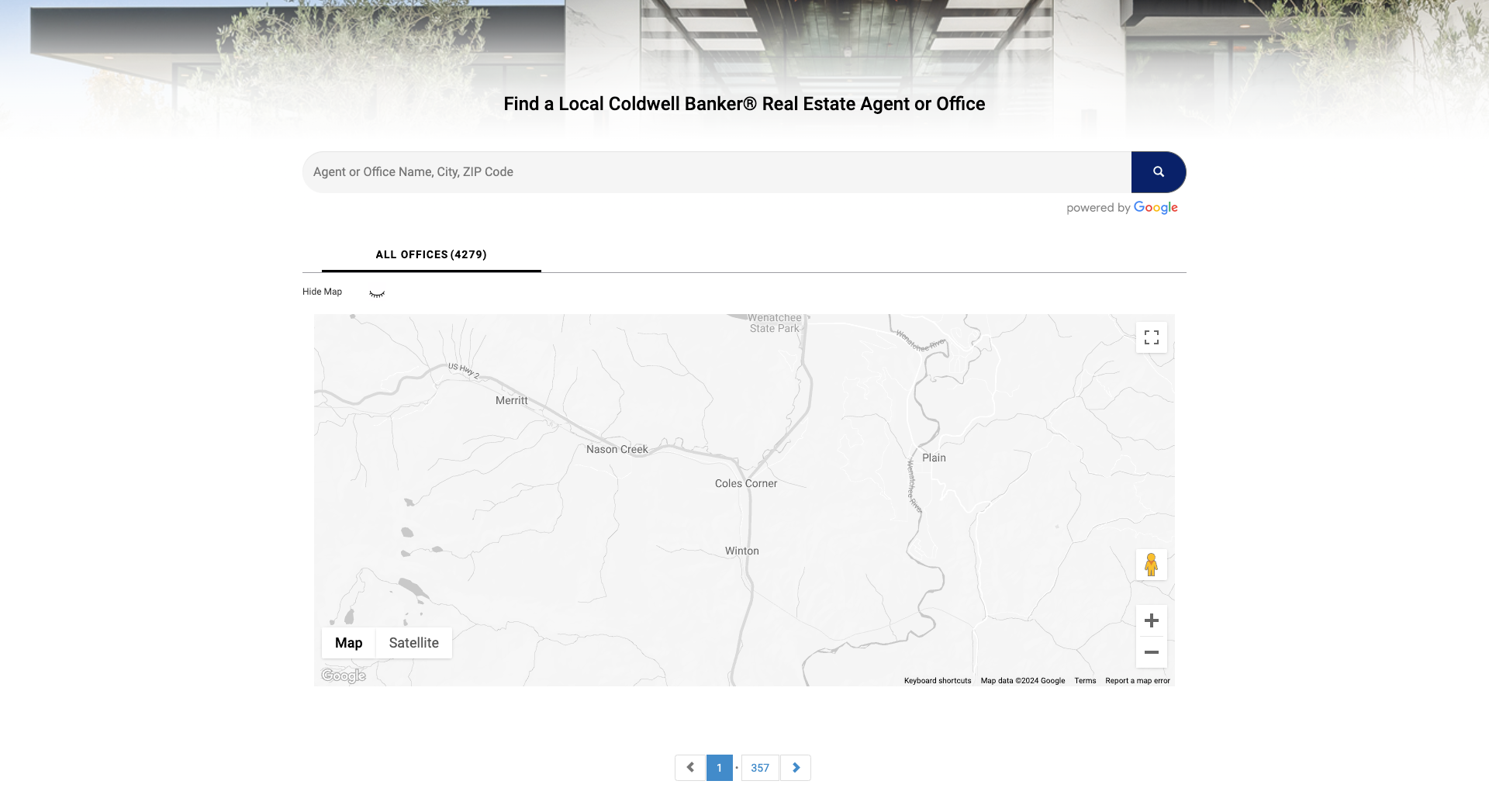
Task: Click the Hide Map link
Action: [322, 292]
